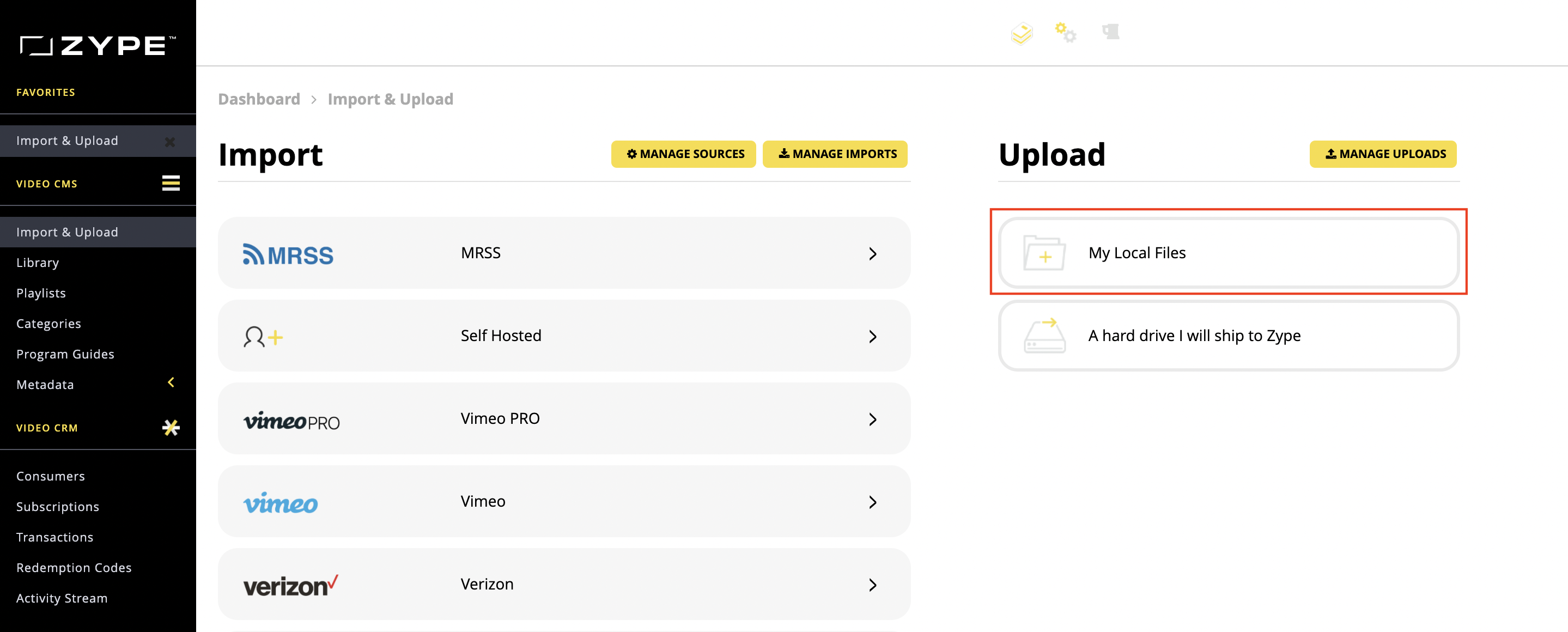Expand the Metadata submenu arrow
Screen dimensions: 1568x632
[x=171, y=382]
